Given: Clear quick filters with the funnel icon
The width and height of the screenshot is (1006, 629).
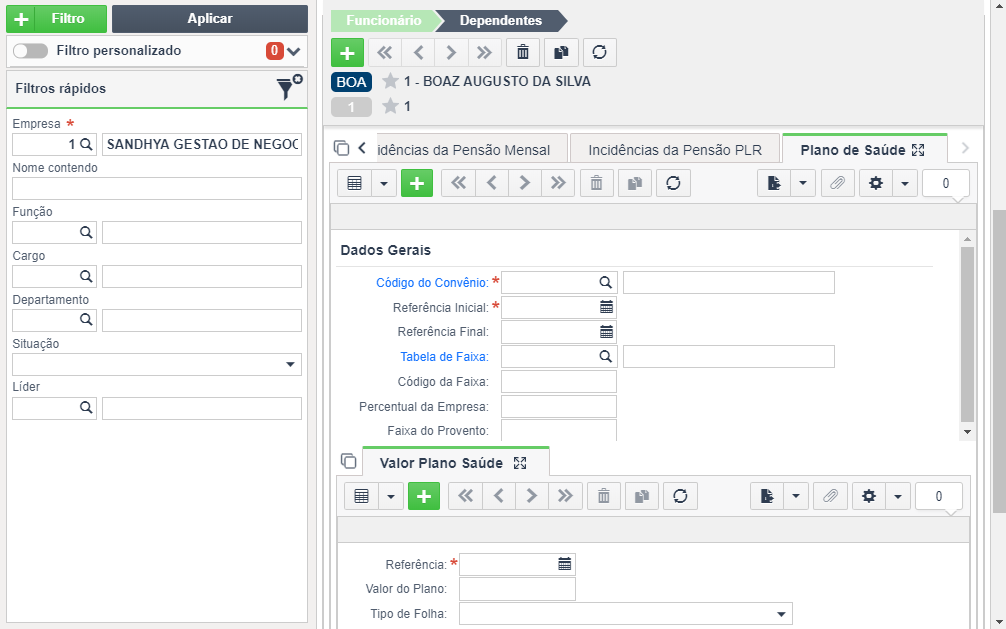Looking at the screenshot, I should click(289, 87).
